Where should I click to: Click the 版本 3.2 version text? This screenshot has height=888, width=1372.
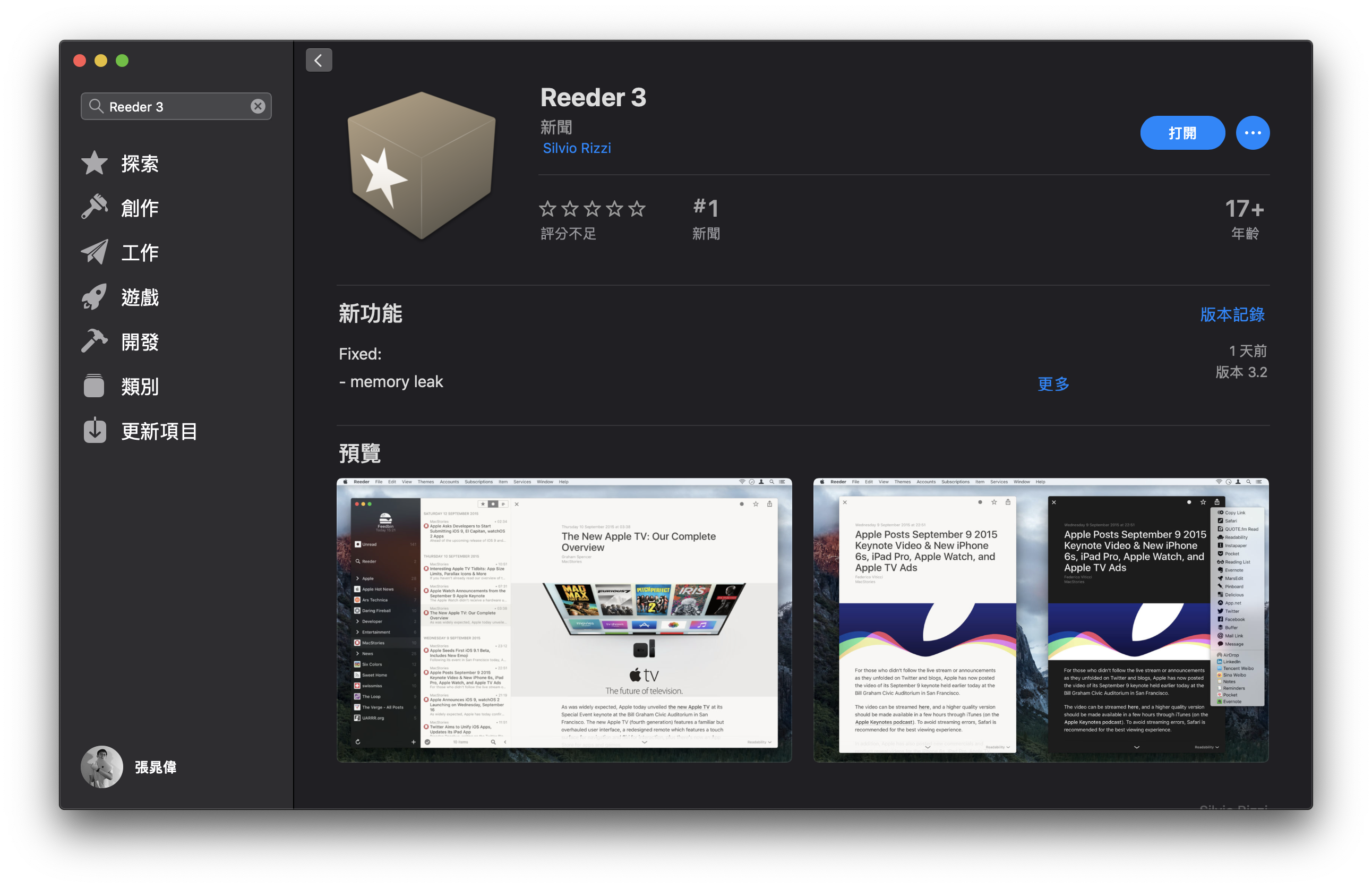click(1241, 372)
